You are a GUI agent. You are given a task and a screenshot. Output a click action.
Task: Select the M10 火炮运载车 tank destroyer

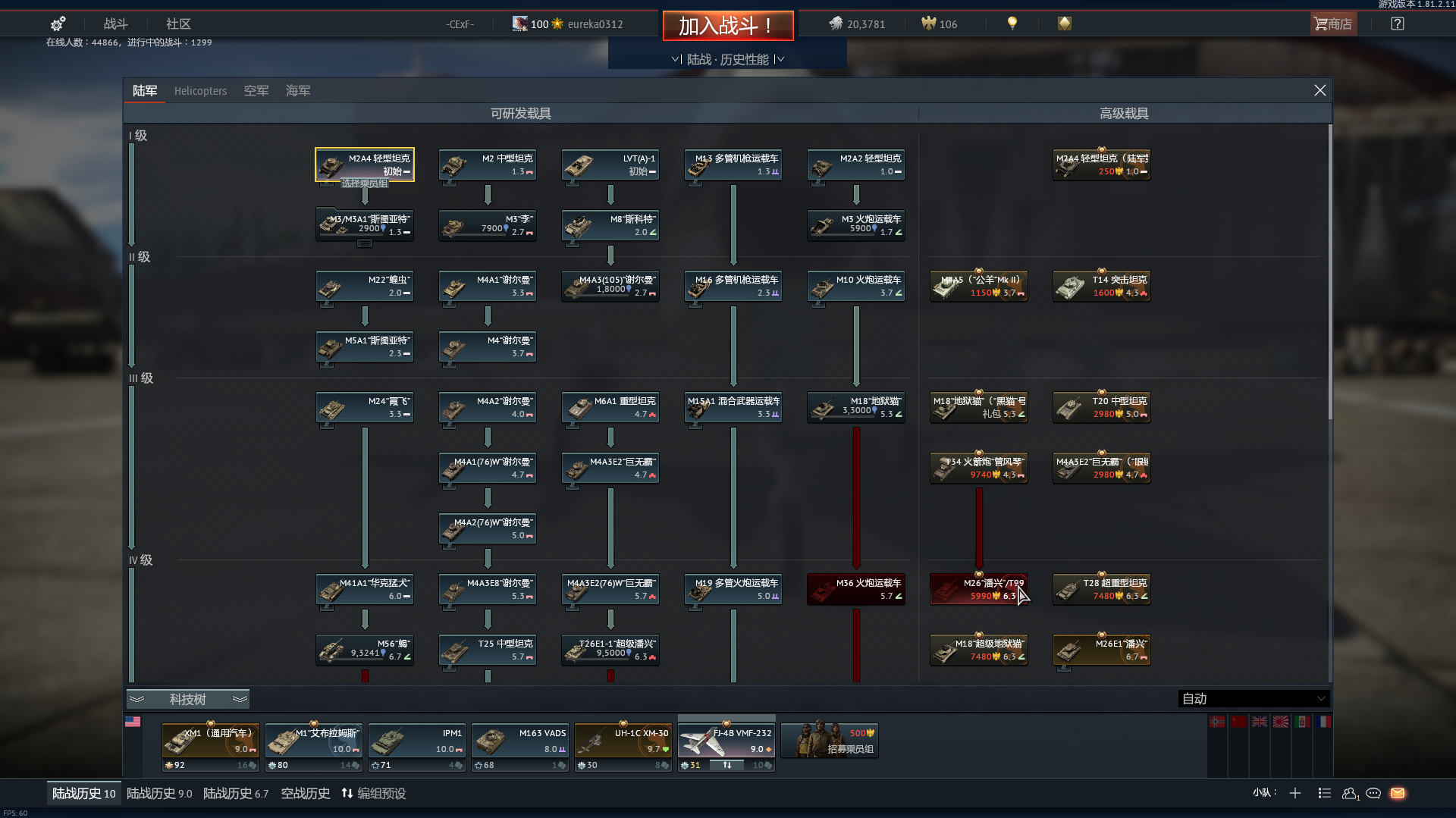856,286
